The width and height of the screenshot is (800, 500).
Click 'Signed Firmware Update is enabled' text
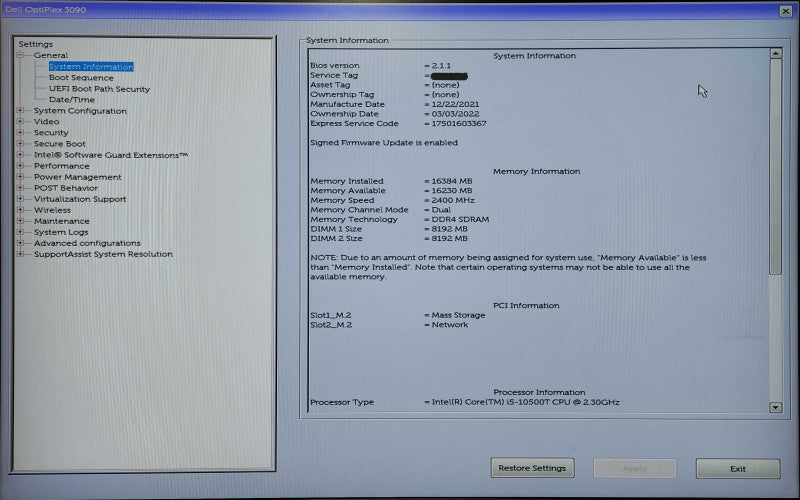tap(384, 143)
